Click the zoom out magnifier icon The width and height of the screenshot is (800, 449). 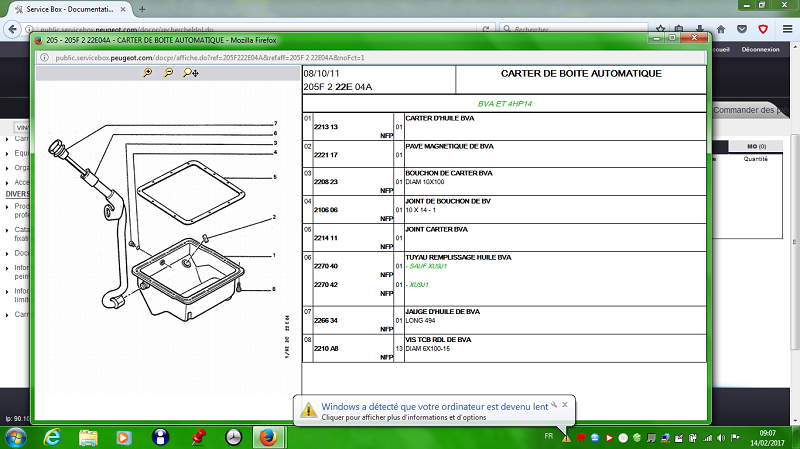pyautogui.click(x=168, y=73)
